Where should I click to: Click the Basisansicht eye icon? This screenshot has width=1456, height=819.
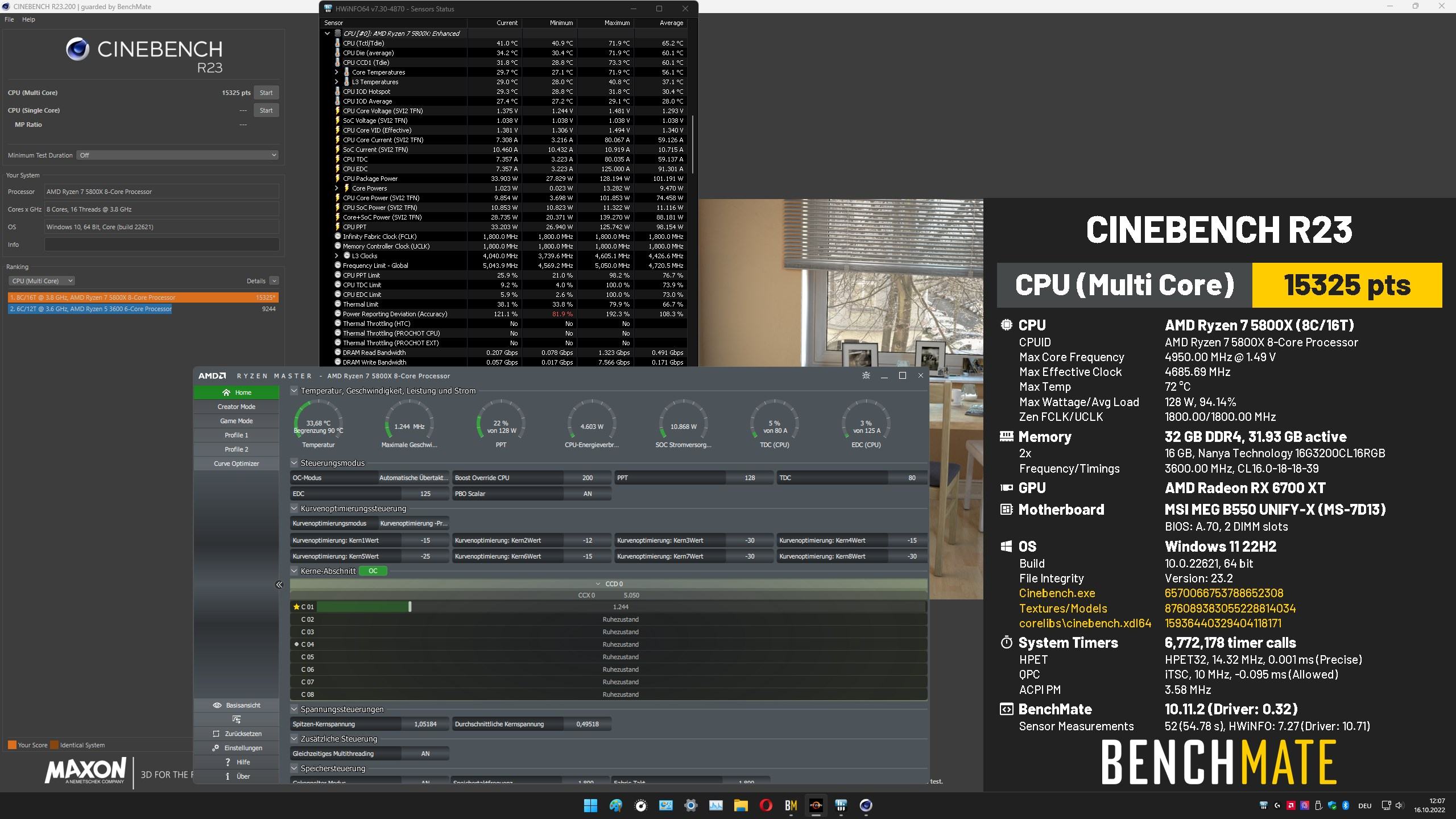coord(217,705)
